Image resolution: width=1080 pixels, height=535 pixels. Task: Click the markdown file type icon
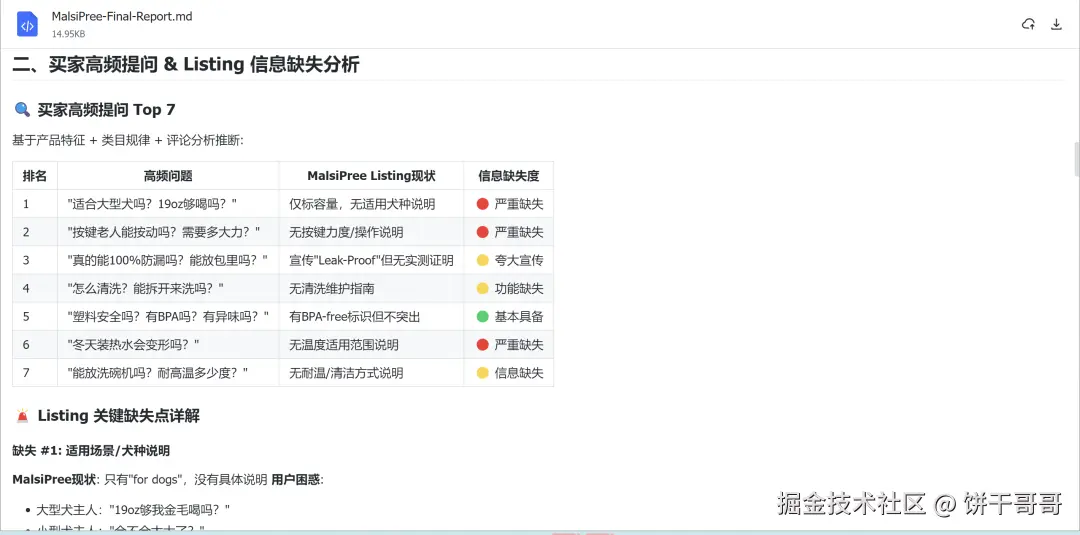(28, 25)
